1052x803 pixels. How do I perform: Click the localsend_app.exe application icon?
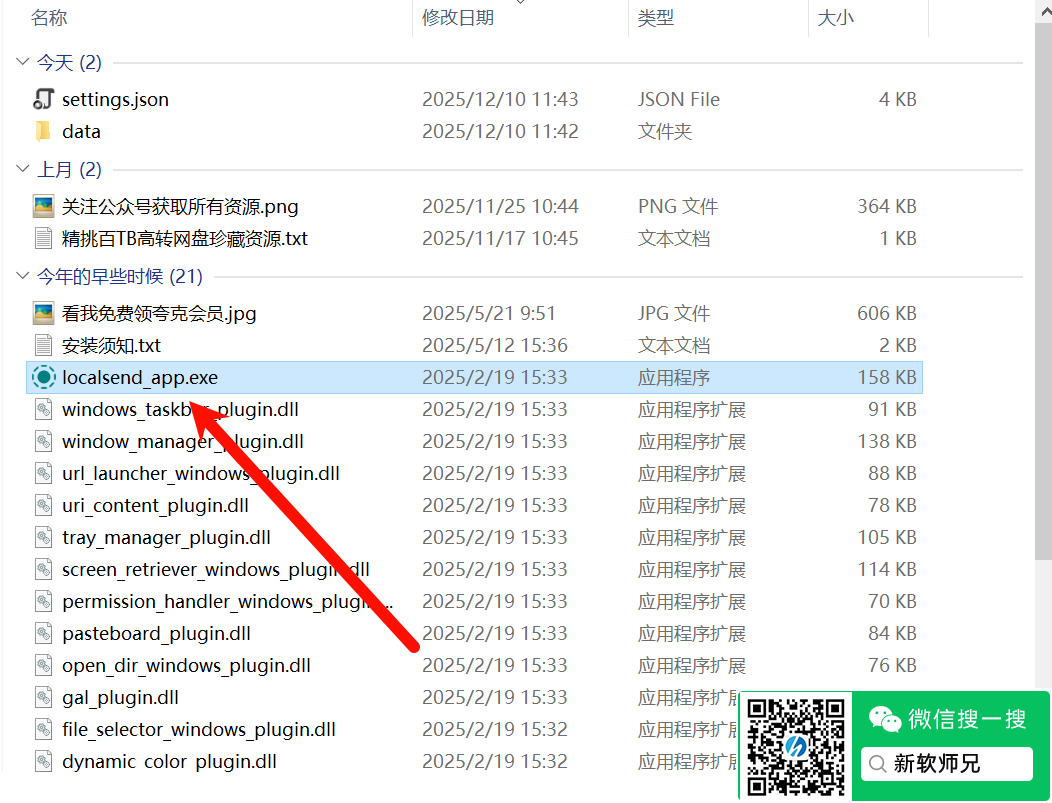43,377
